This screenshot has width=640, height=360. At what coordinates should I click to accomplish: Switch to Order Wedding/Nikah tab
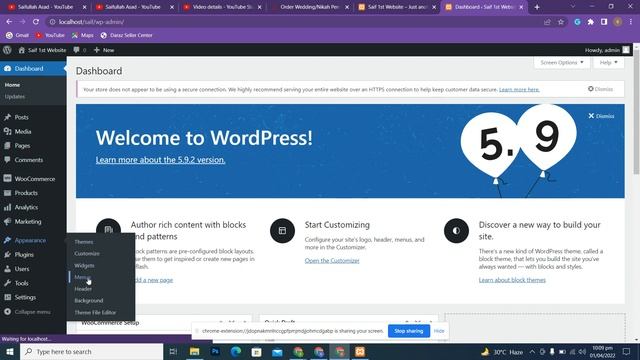pyautogui.click(x=309, y=7)
